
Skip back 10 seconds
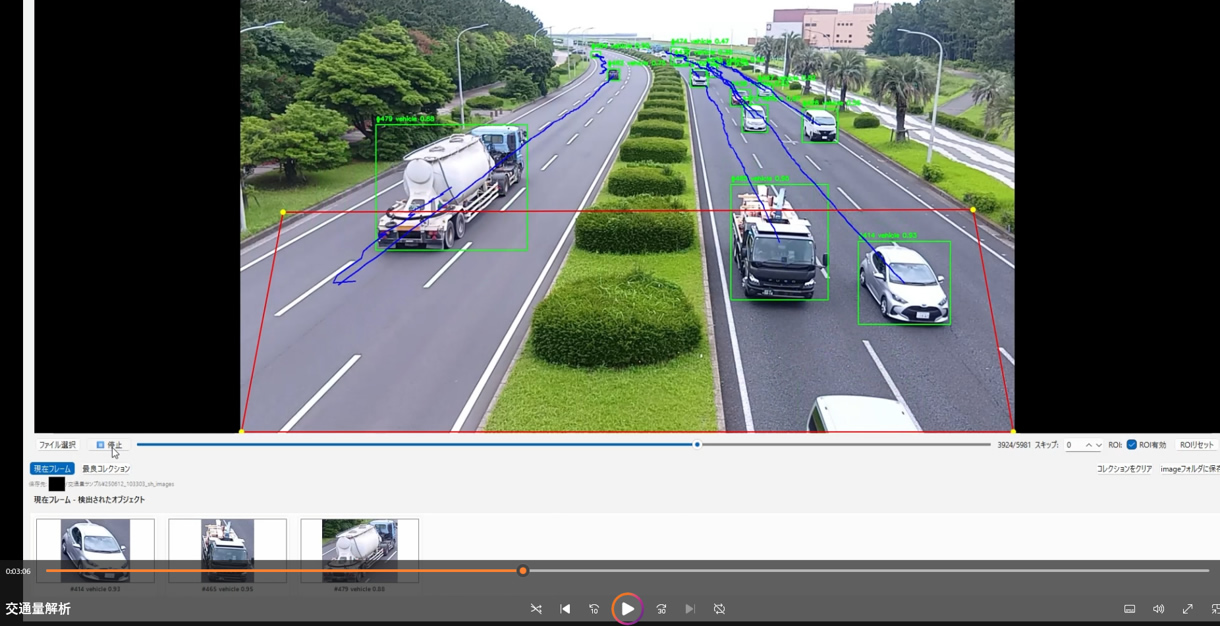(x=594, y=609)
